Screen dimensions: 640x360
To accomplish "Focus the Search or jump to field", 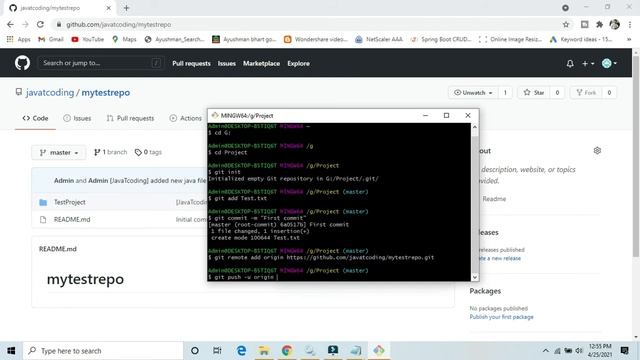I will (x=101, y=63).
